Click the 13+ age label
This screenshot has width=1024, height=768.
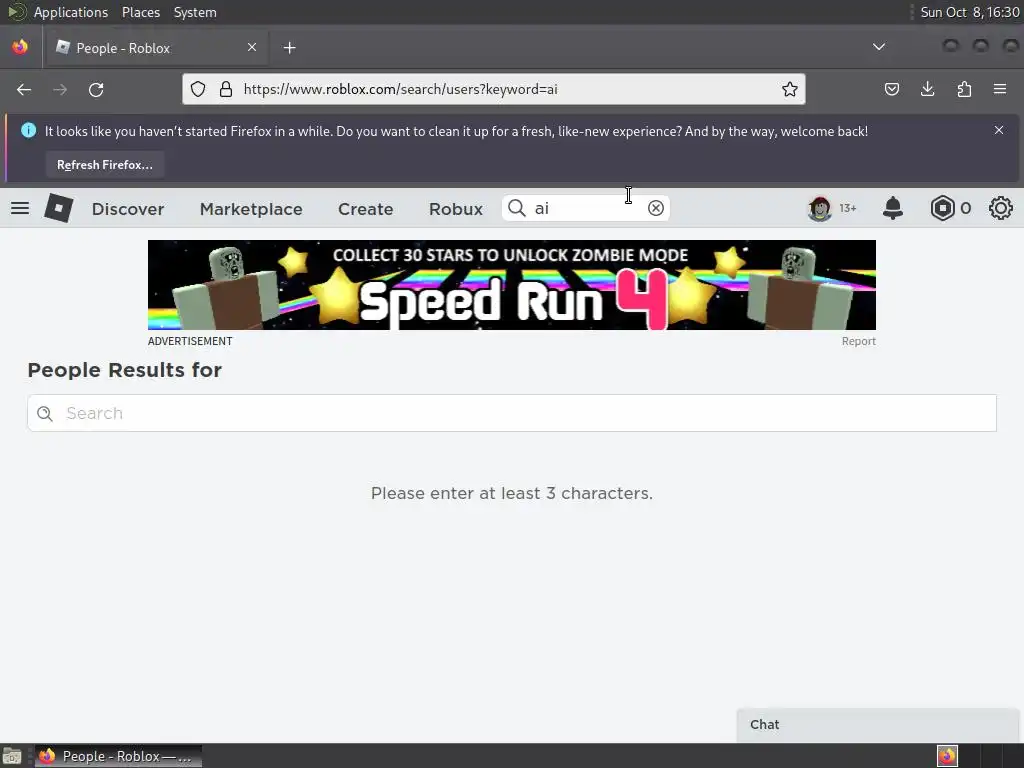pos(848,208)
